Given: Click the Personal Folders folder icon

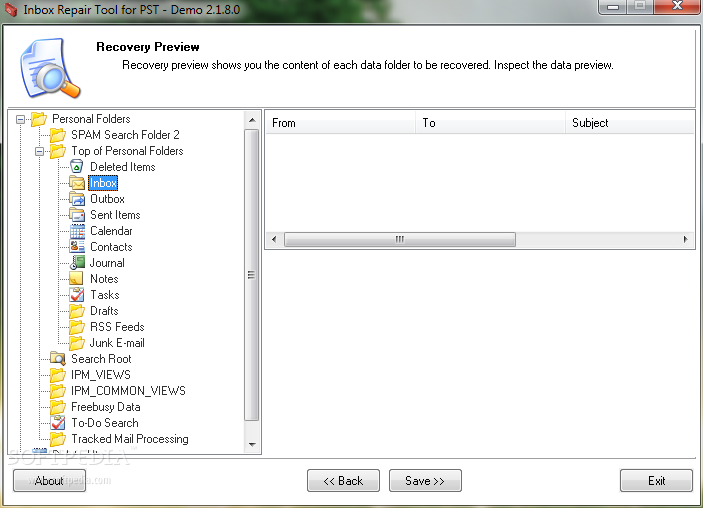Looking at the screenshot, I should coord(39,119).
